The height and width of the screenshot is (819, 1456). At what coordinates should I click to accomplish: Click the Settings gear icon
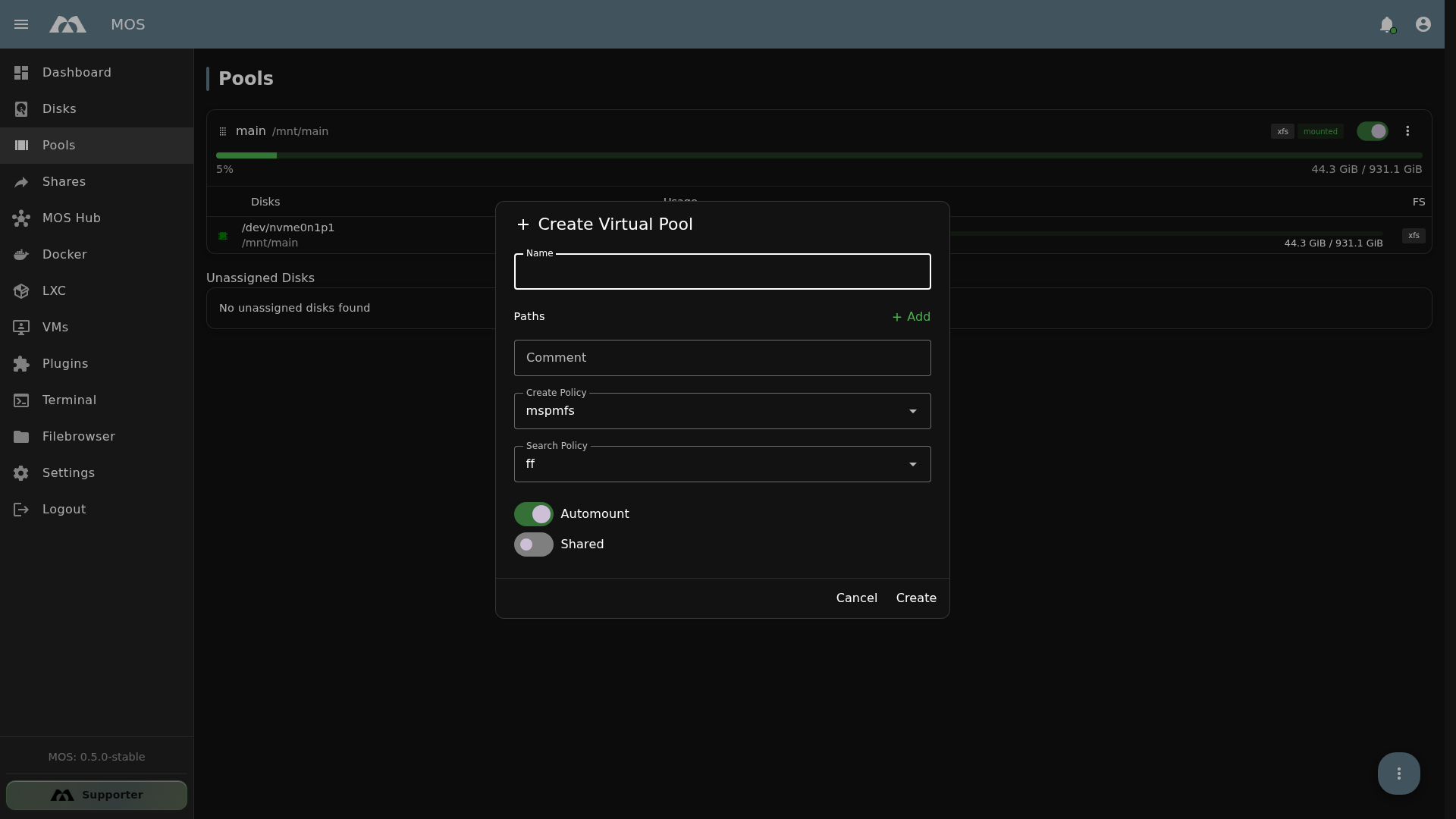click(21, 473)
